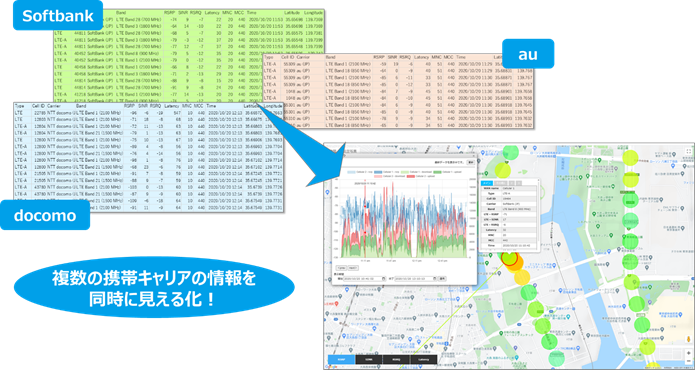Click the first button below the chart
Viewport: 695px width, 370px height.
tap(341, 268)
